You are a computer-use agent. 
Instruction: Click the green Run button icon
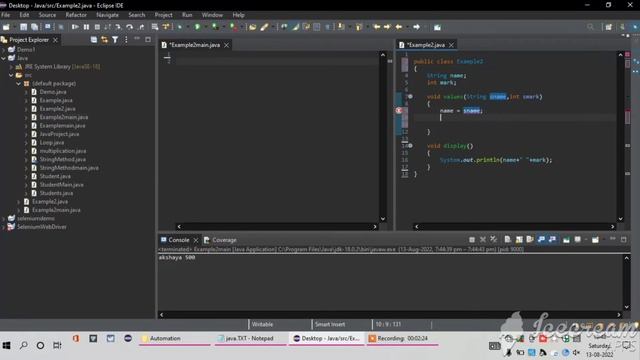point(197,27)
